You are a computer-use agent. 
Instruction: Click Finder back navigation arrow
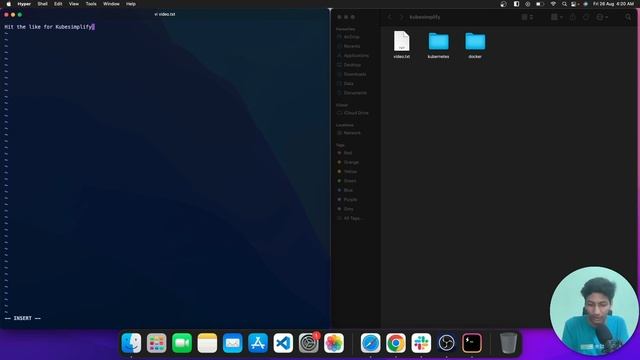[390, 17]
